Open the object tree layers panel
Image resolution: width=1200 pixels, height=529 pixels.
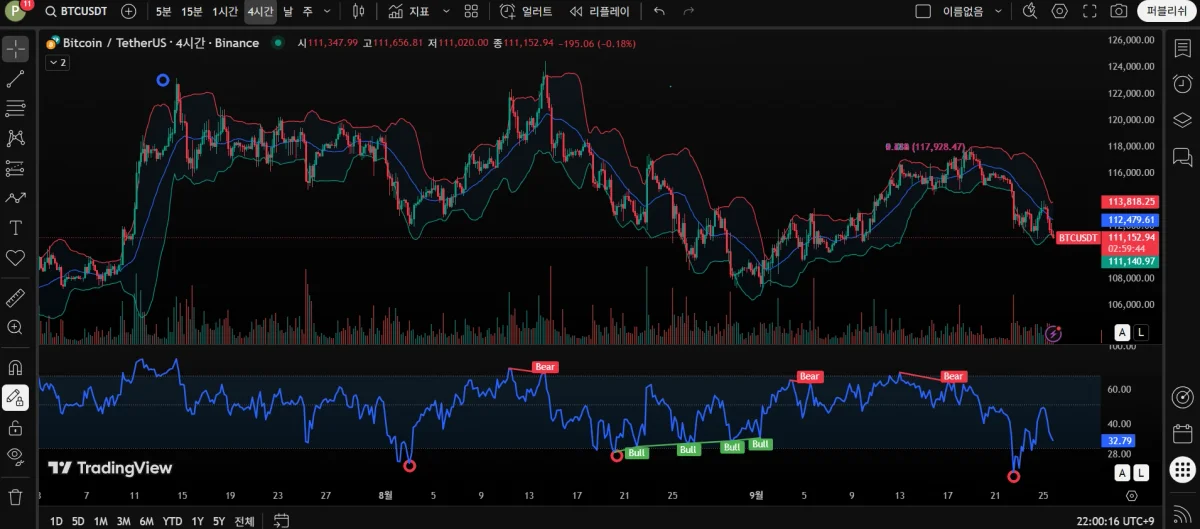tap(1182, 120)
